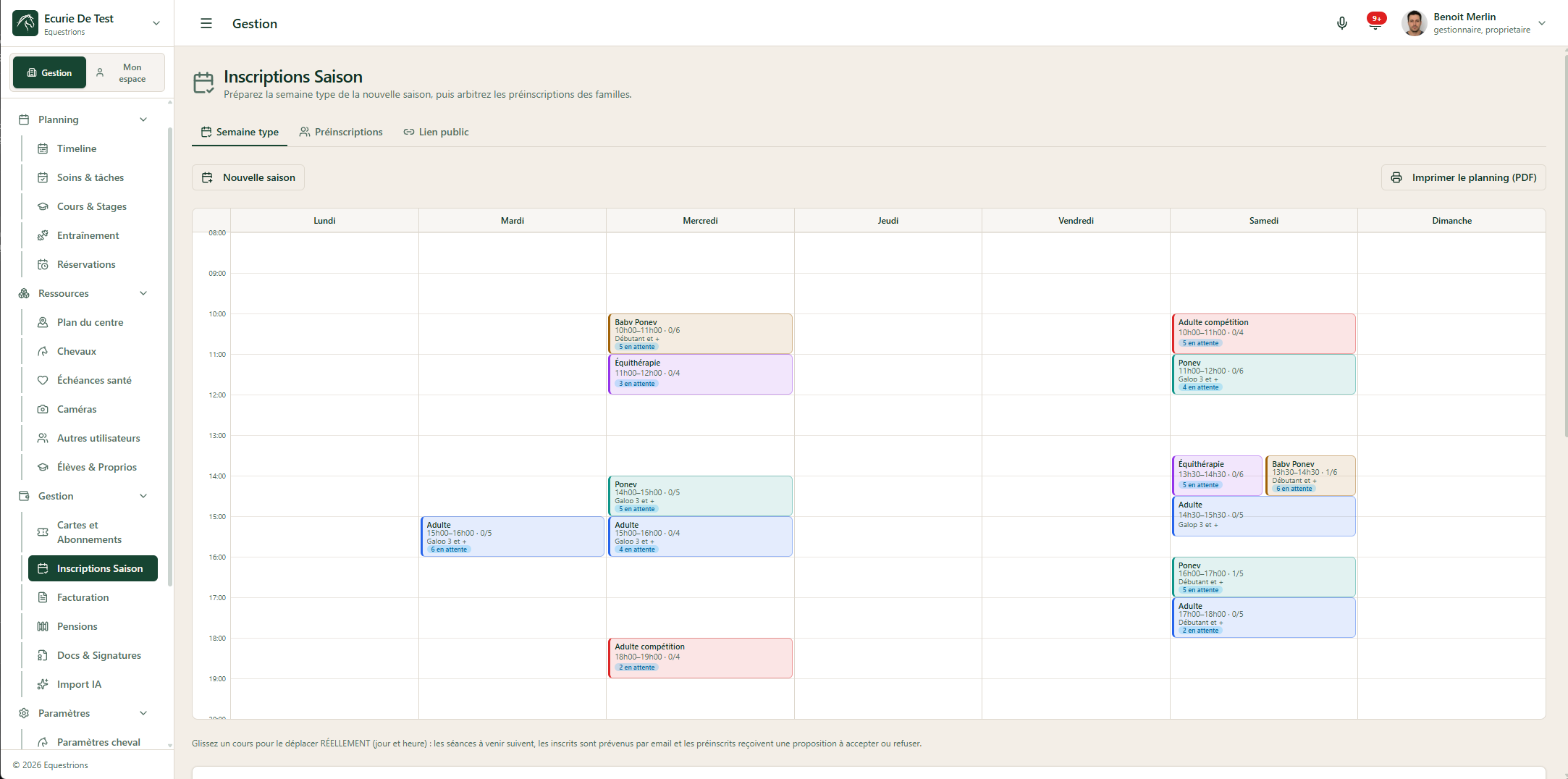Viewport: 1568px width, 779px height.
Task: Click the Échéances santé heart icon
Action: pos(43,380)
